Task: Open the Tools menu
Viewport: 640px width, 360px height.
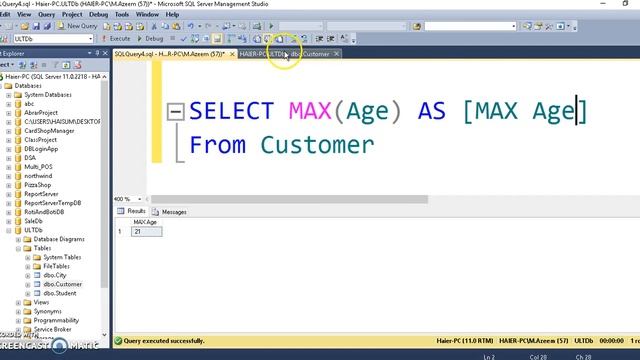Action: pos(122,14)
